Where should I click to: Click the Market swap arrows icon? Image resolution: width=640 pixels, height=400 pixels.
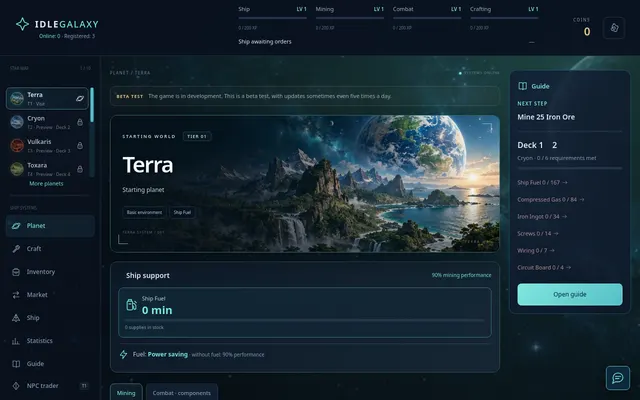point(16,295)
